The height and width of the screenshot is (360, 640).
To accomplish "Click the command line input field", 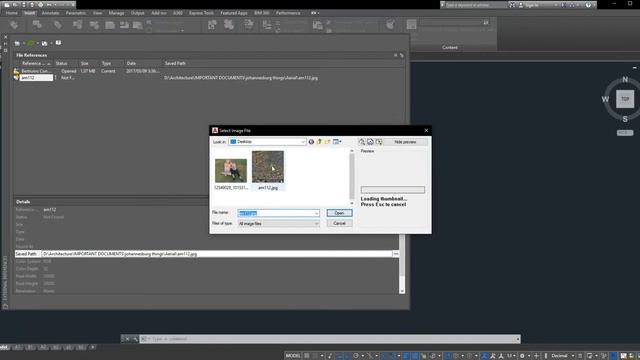I will tap(331, 339).
